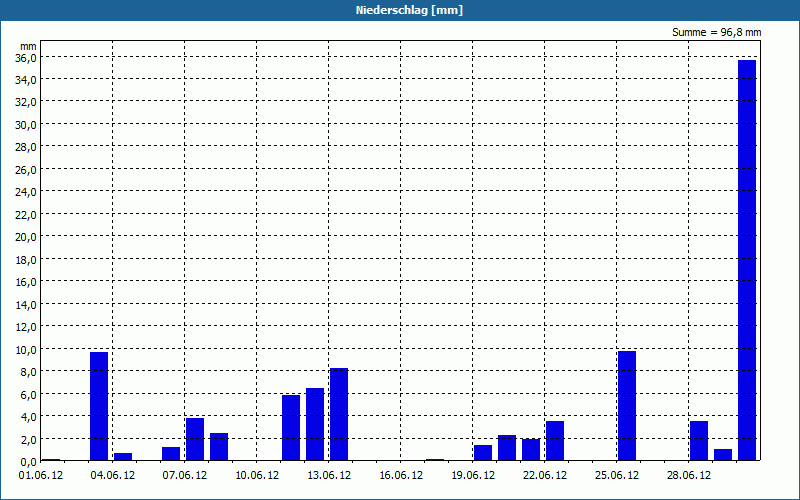800x500 pixels.
Task: Click the 26,0 y-axis label
Action: pos(26,169)
